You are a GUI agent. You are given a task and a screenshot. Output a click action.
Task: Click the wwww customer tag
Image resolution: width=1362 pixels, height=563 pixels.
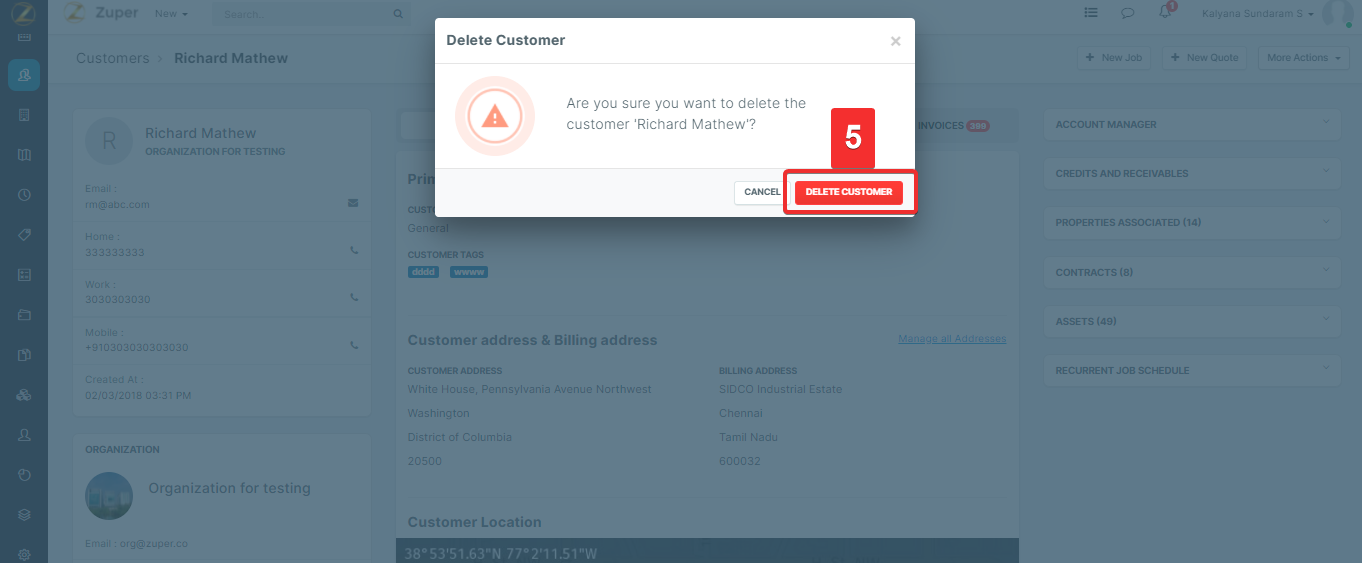(468, 272)
